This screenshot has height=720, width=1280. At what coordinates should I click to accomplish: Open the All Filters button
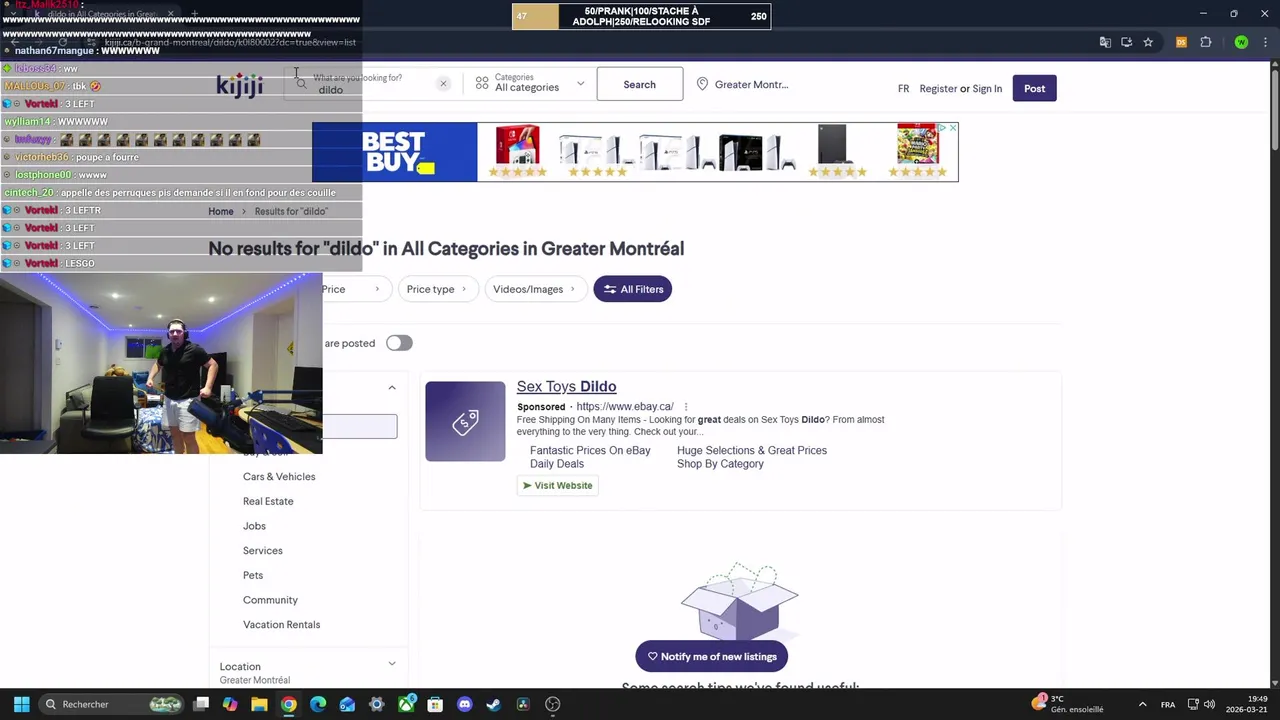pos(632,289)
